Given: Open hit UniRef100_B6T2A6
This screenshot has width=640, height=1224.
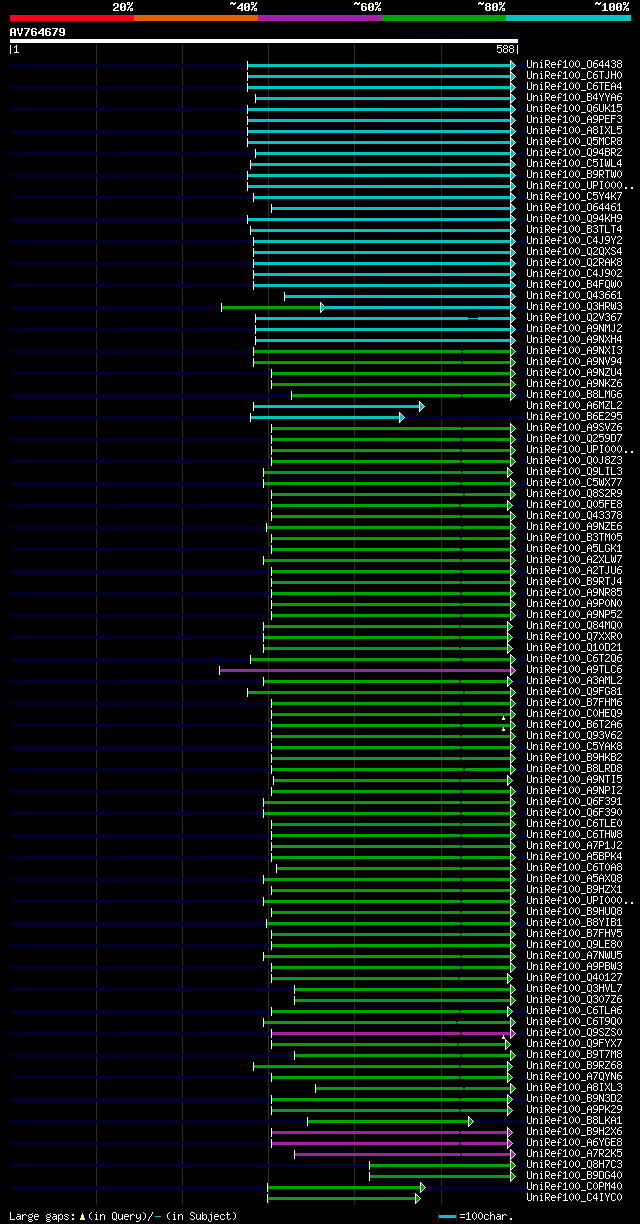Looking at the screenshot, I should 575,724.
